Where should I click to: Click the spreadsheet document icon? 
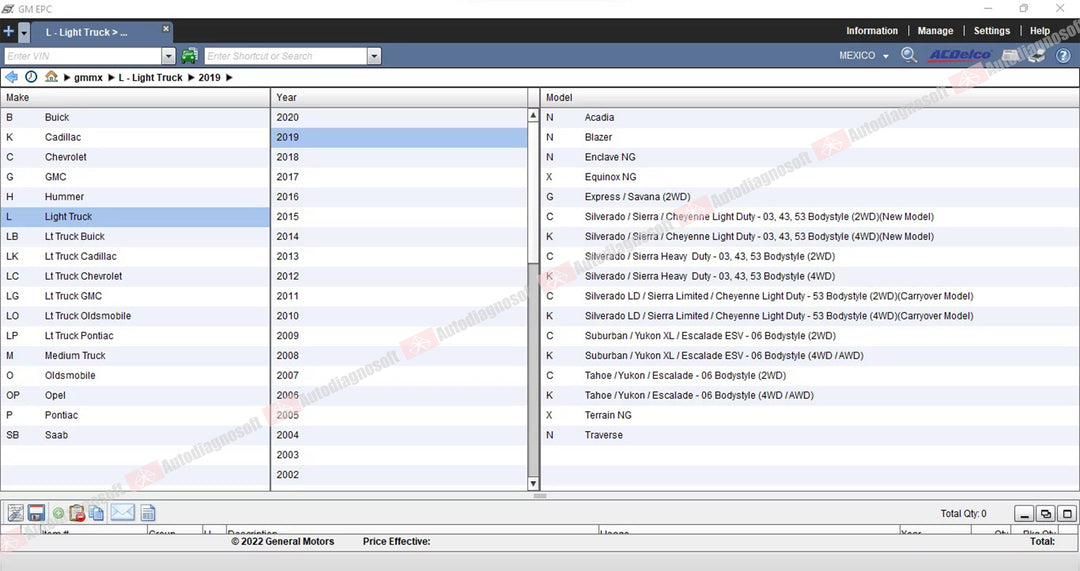[147, 512]
